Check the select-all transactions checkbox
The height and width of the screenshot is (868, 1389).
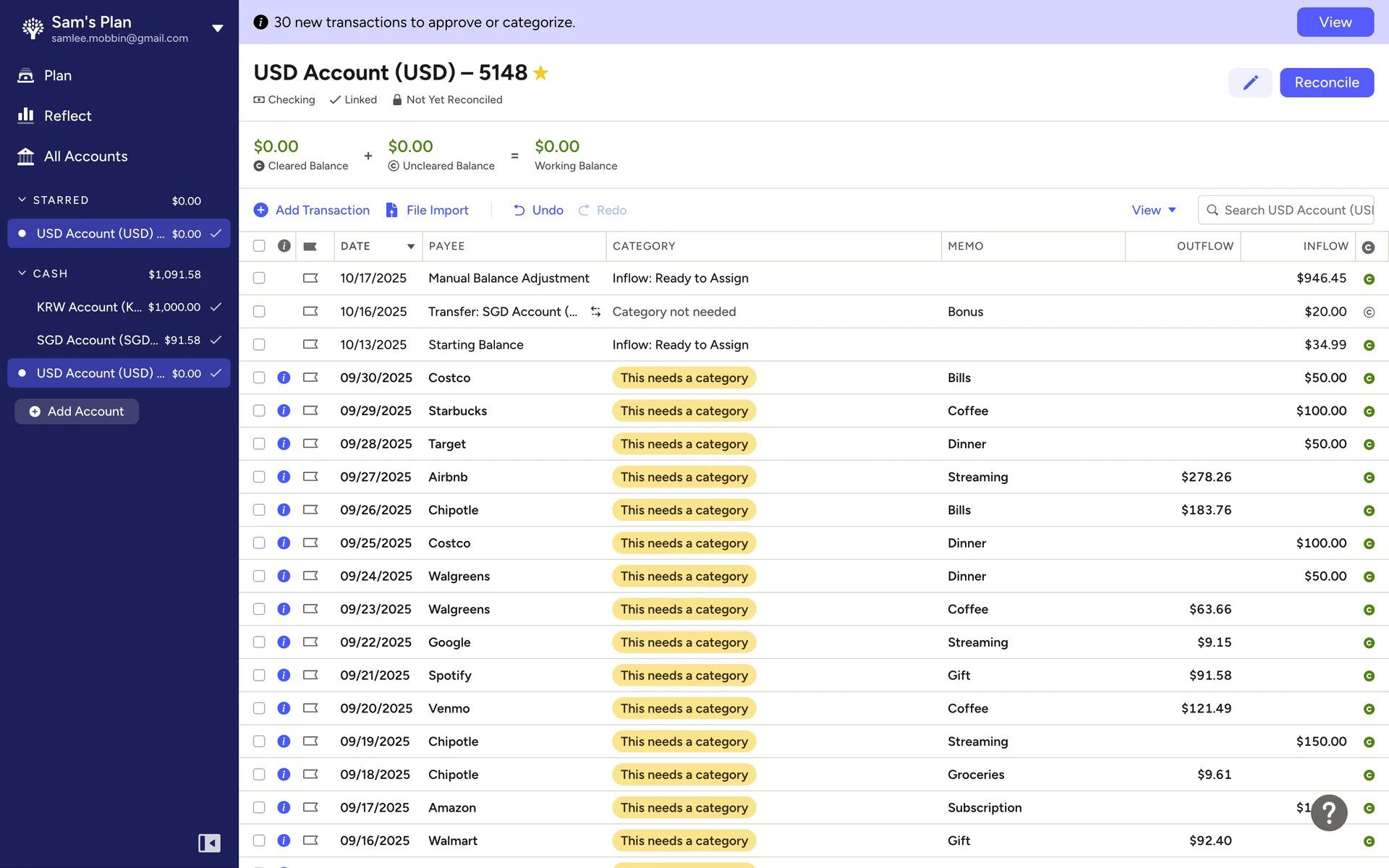(x=259, y=246)
